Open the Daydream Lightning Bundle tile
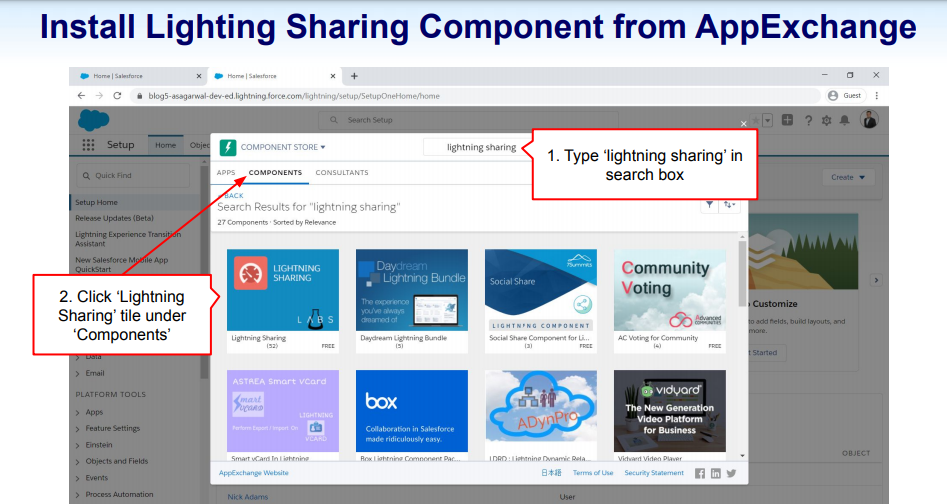Image resolution: width=947 pixels, height=504 pixels. pos(412,301)
